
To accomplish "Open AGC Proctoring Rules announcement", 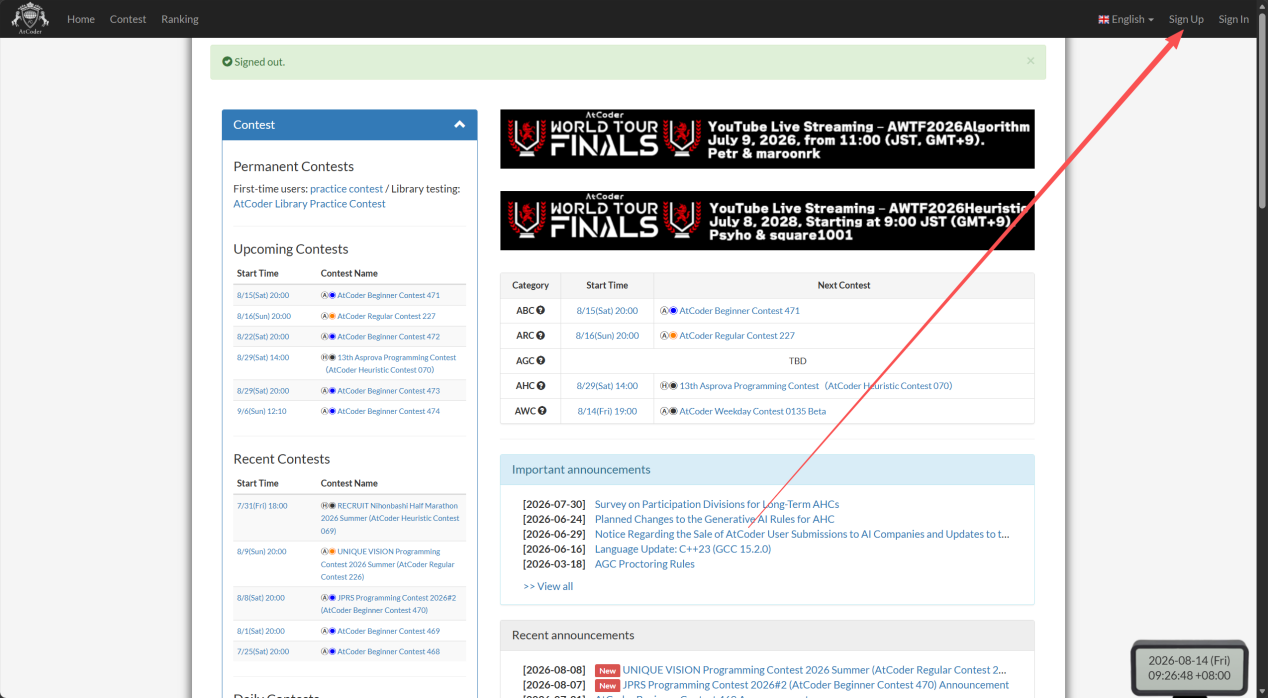I will click(x=645, y=564).
